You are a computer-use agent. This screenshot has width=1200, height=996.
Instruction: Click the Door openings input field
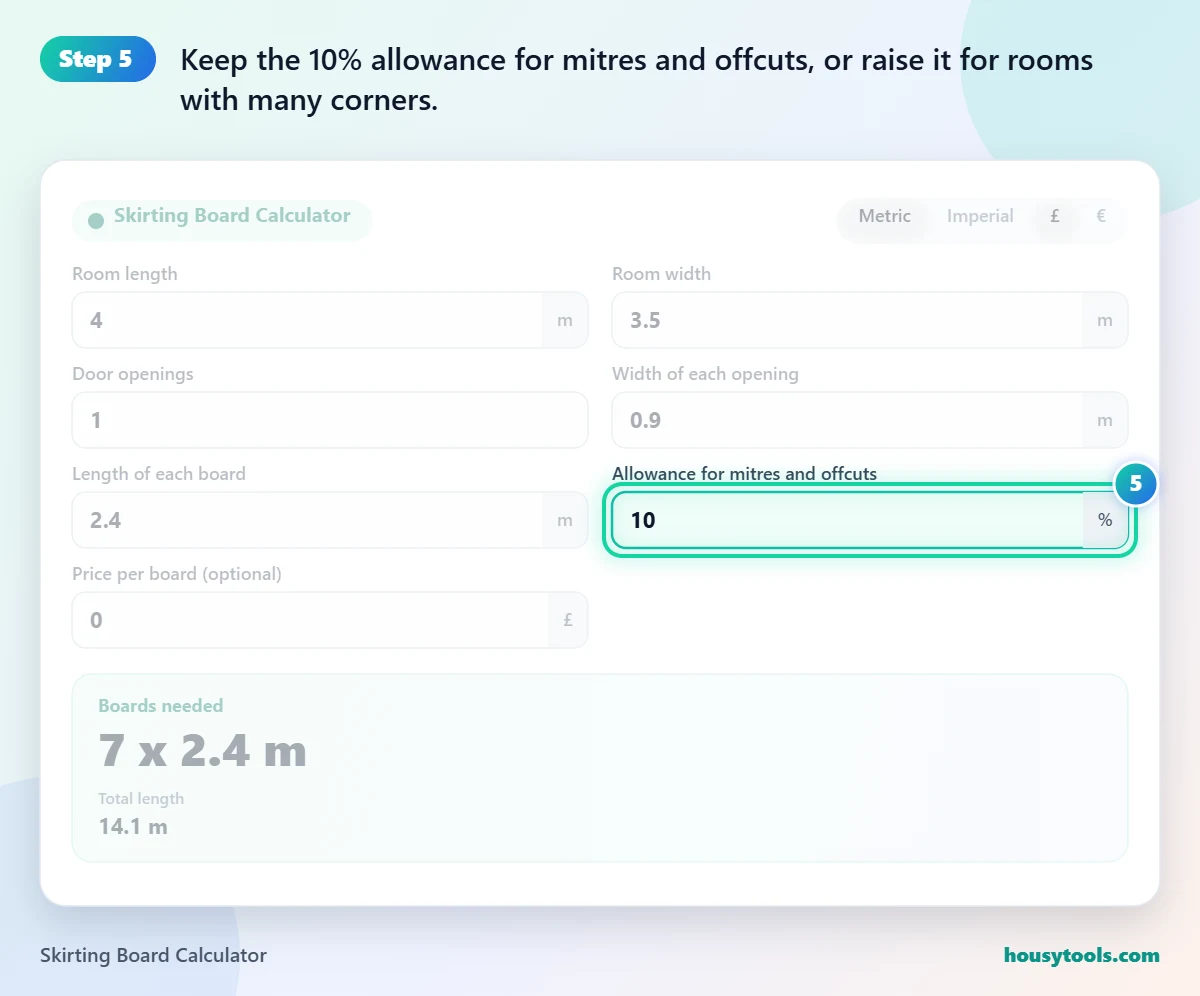pos(330,420)
